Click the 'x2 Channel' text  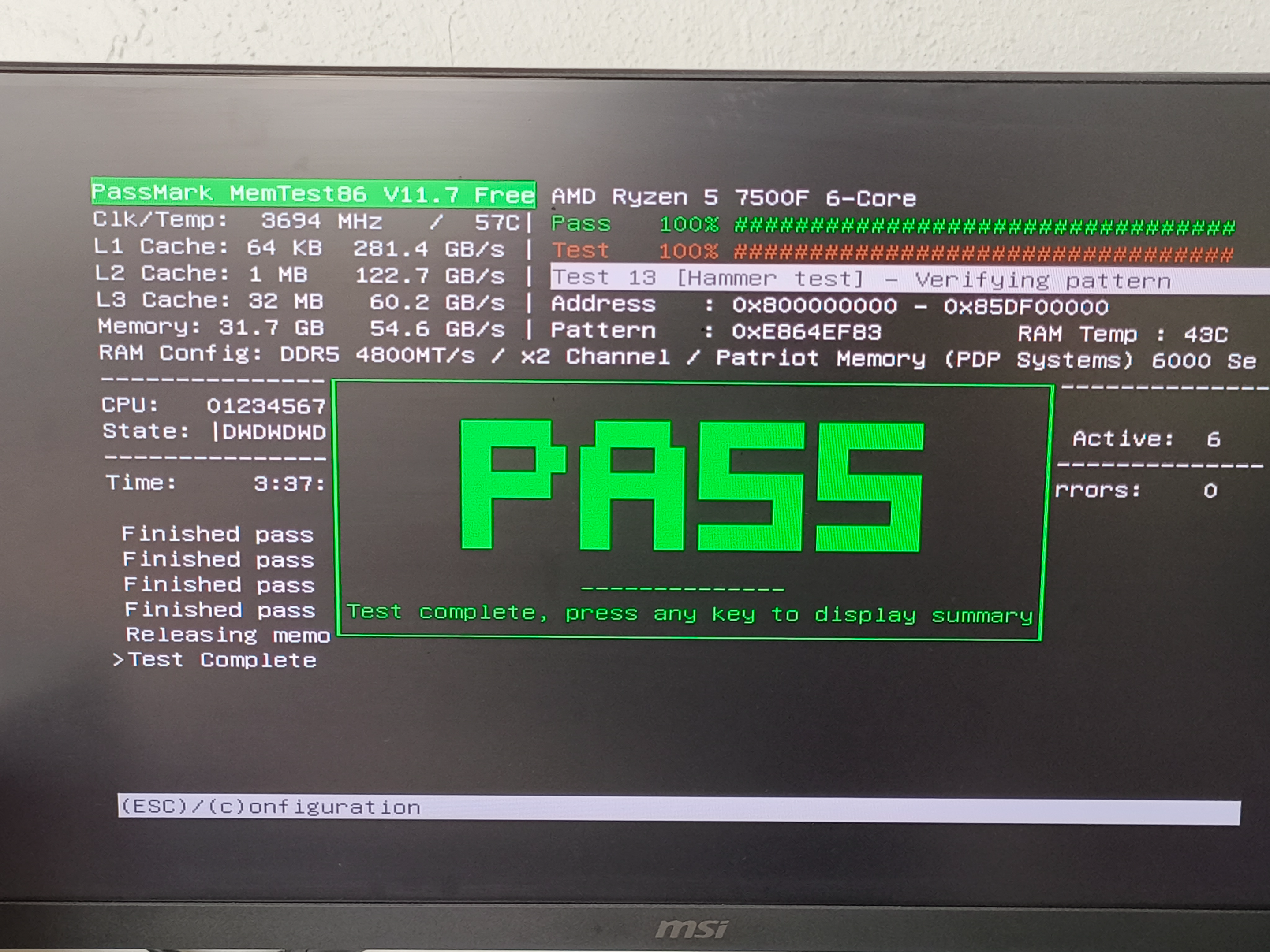click(595, 357)
